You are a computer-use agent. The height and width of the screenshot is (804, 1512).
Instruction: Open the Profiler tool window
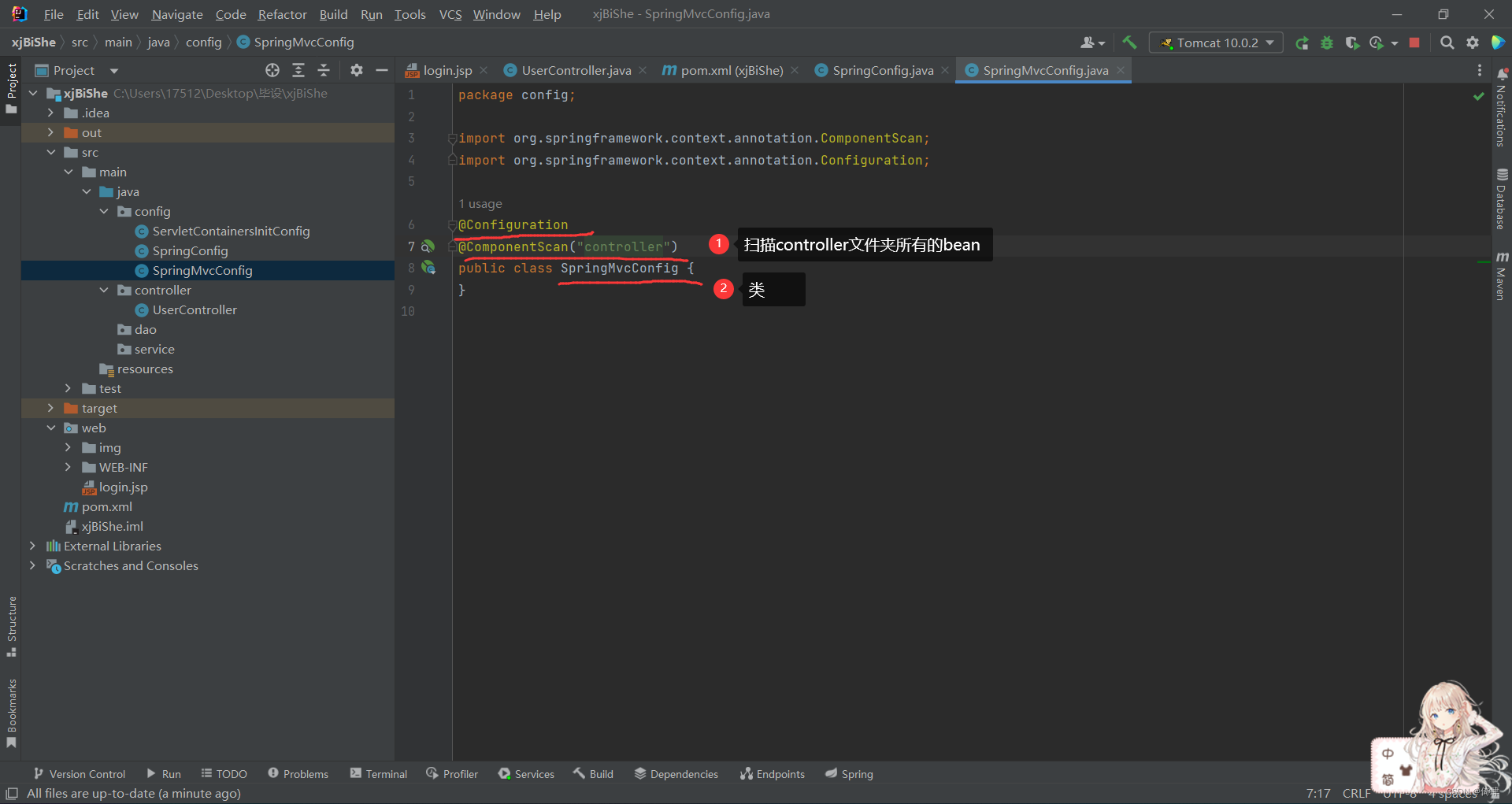[452, 774]
